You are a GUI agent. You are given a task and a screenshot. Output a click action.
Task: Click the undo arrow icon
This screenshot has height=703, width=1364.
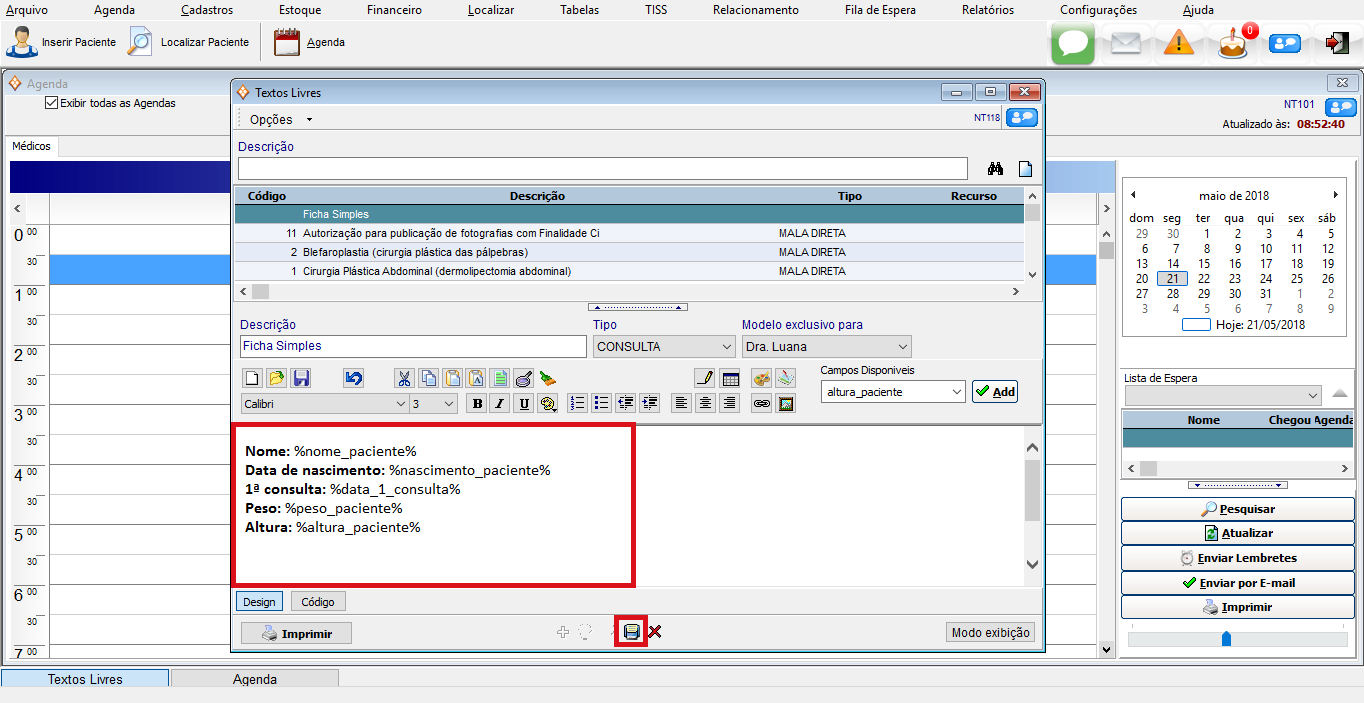353,379
